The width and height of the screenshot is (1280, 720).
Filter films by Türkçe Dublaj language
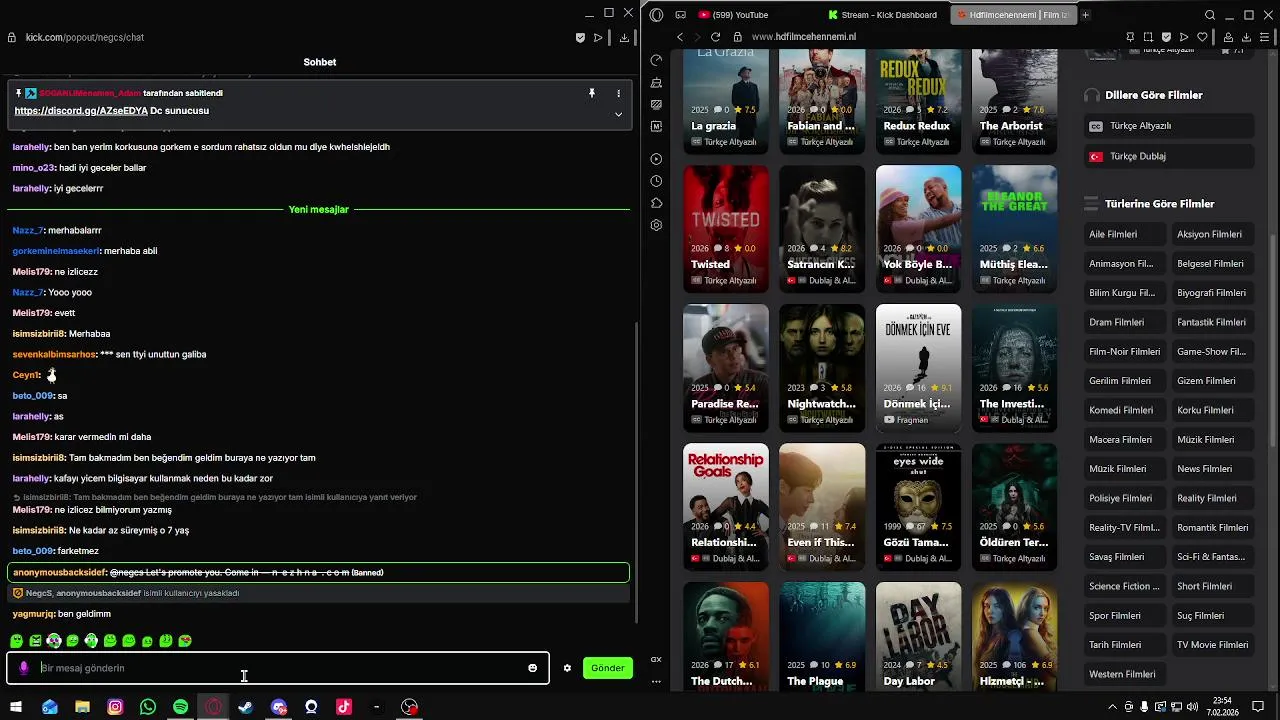click(x=1169, y=156)
